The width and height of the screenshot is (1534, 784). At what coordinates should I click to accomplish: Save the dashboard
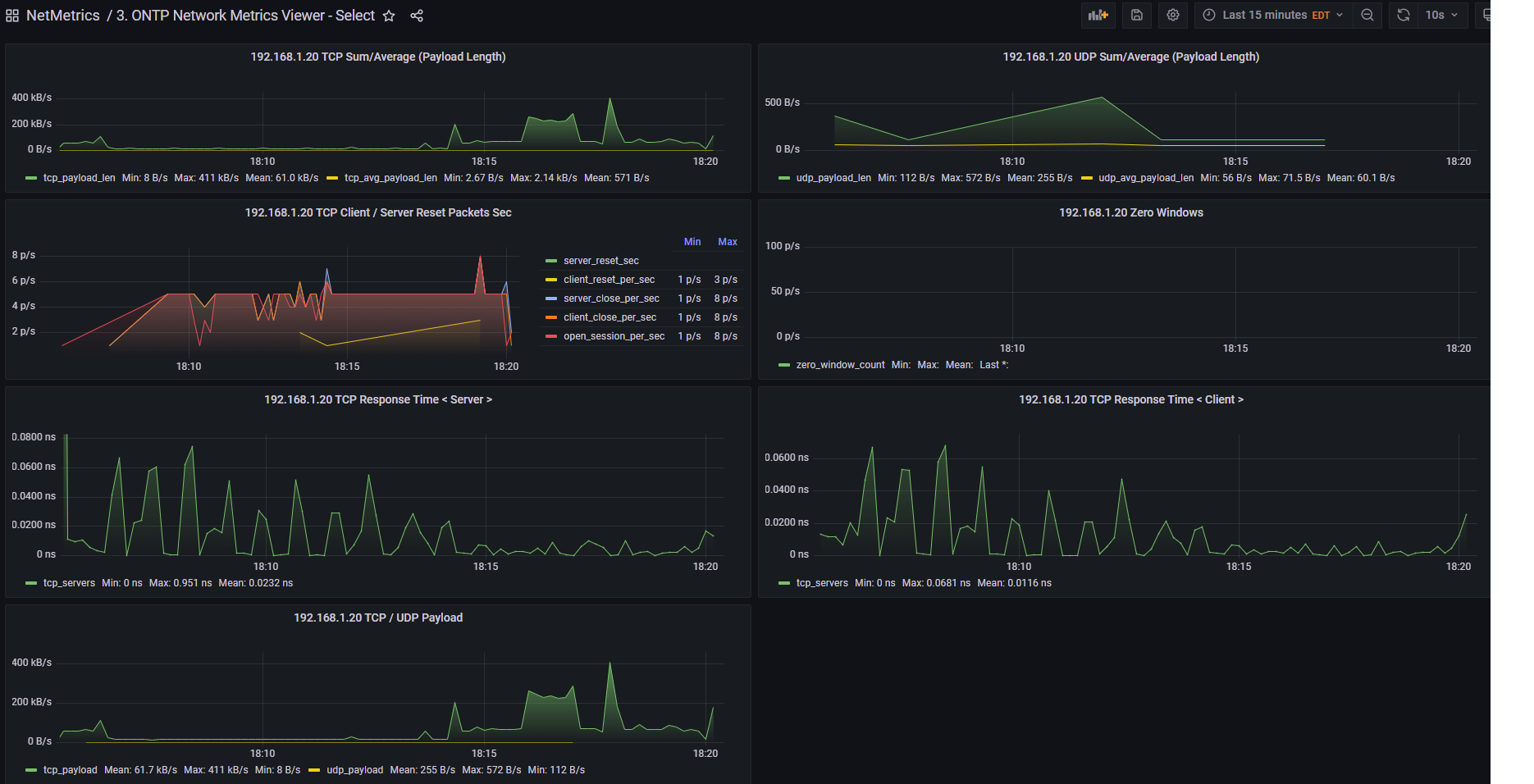pyautogui.click(x=1137, y=15)
